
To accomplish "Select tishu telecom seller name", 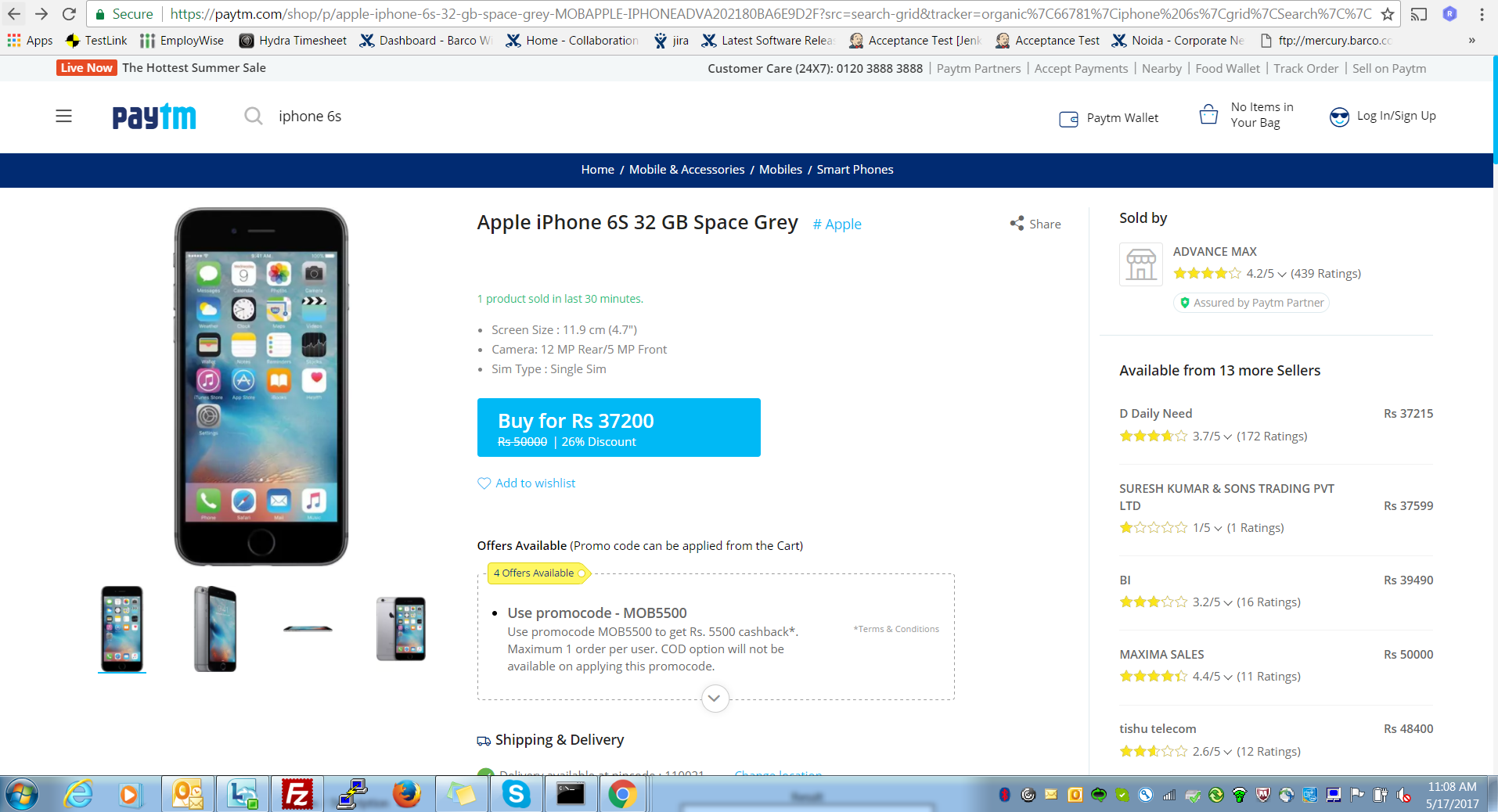I will 1158,729.
